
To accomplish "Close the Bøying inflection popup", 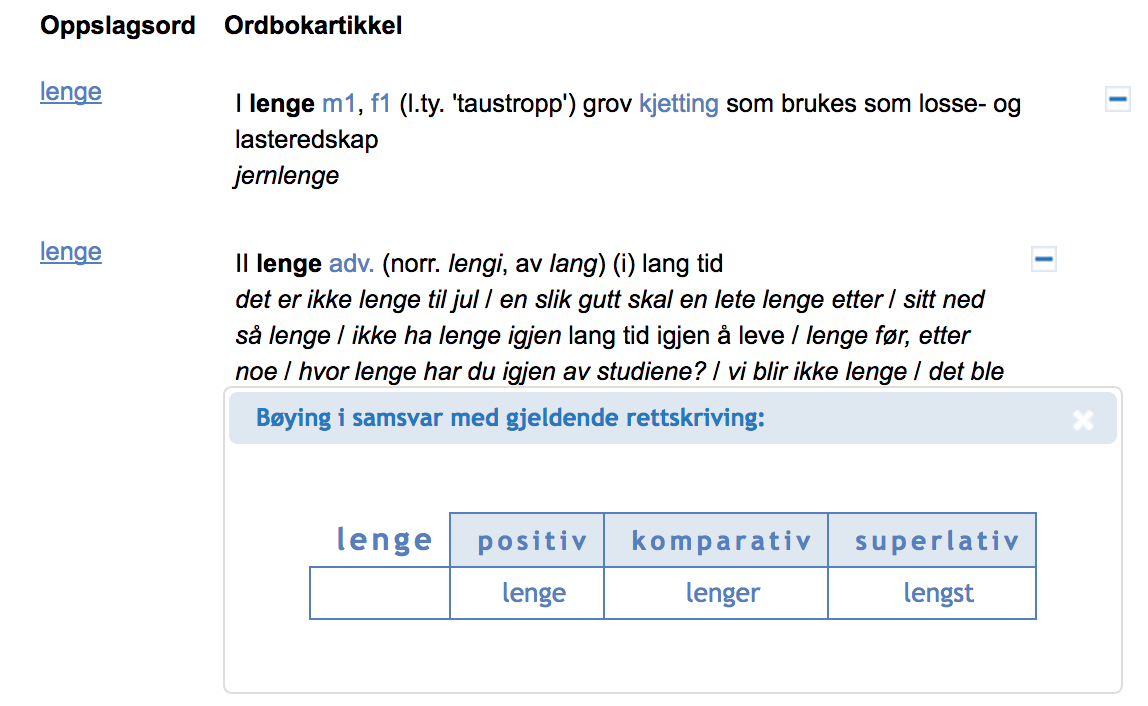I will [x=1082, y=420].
